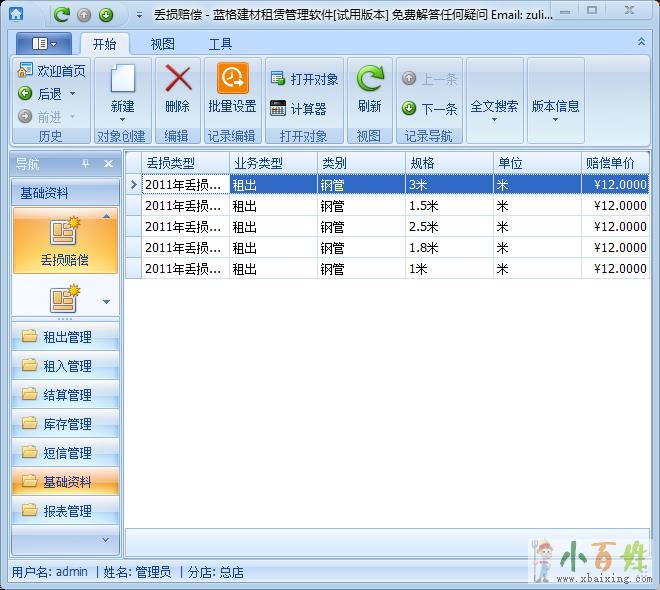Open the 计算器 calculator tool
Image resolution: width=660 pixels, height=590 pixels.
click(299, 109)
